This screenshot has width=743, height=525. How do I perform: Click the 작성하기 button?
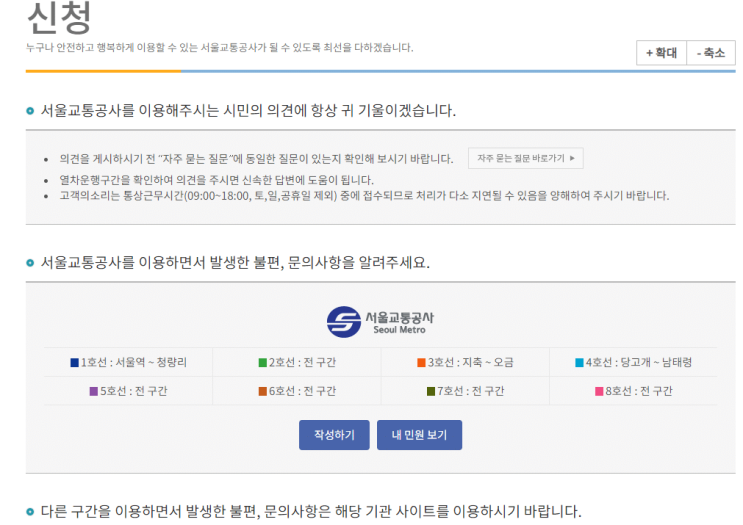coord(334,434)
